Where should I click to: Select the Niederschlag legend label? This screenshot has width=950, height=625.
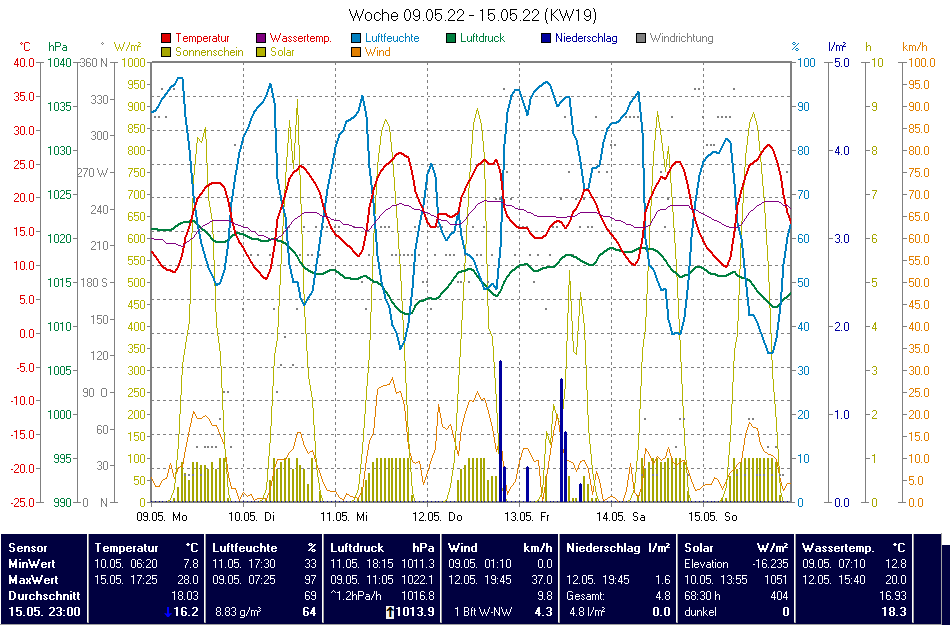pos(586,38)
